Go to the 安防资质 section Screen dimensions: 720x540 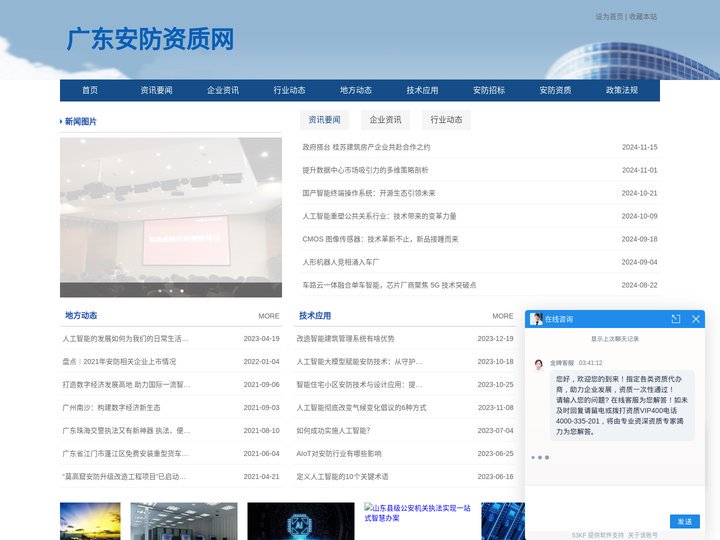coord(556,90)
